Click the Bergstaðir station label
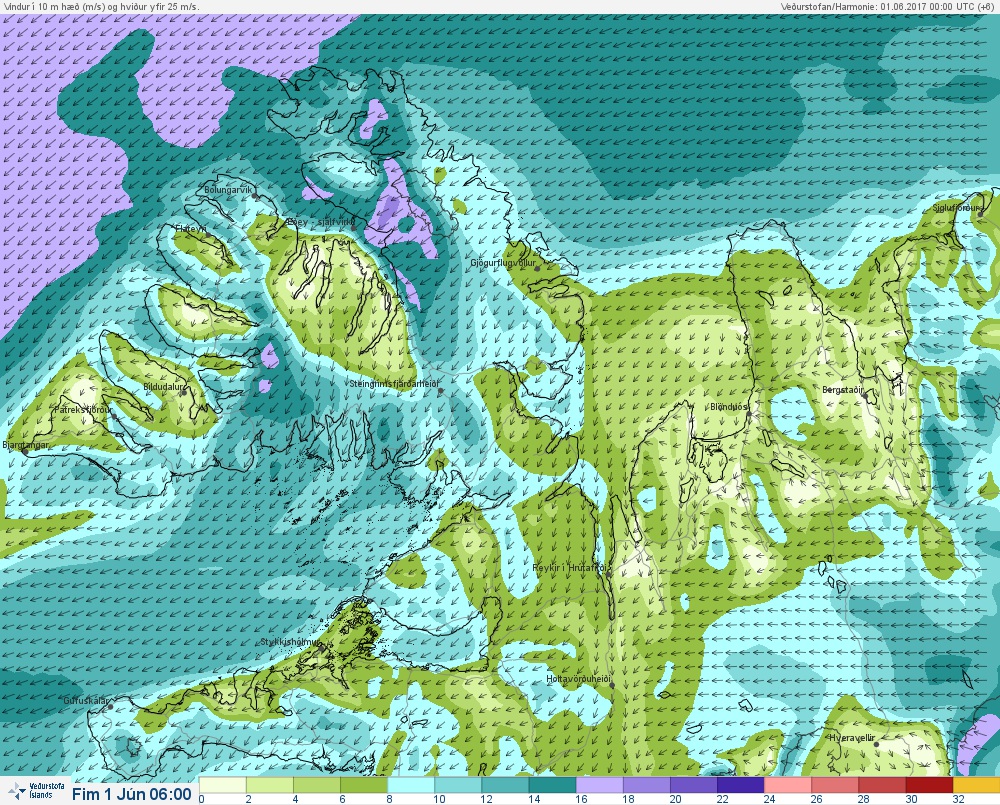The image size is (1000, 805). (843, 390)
